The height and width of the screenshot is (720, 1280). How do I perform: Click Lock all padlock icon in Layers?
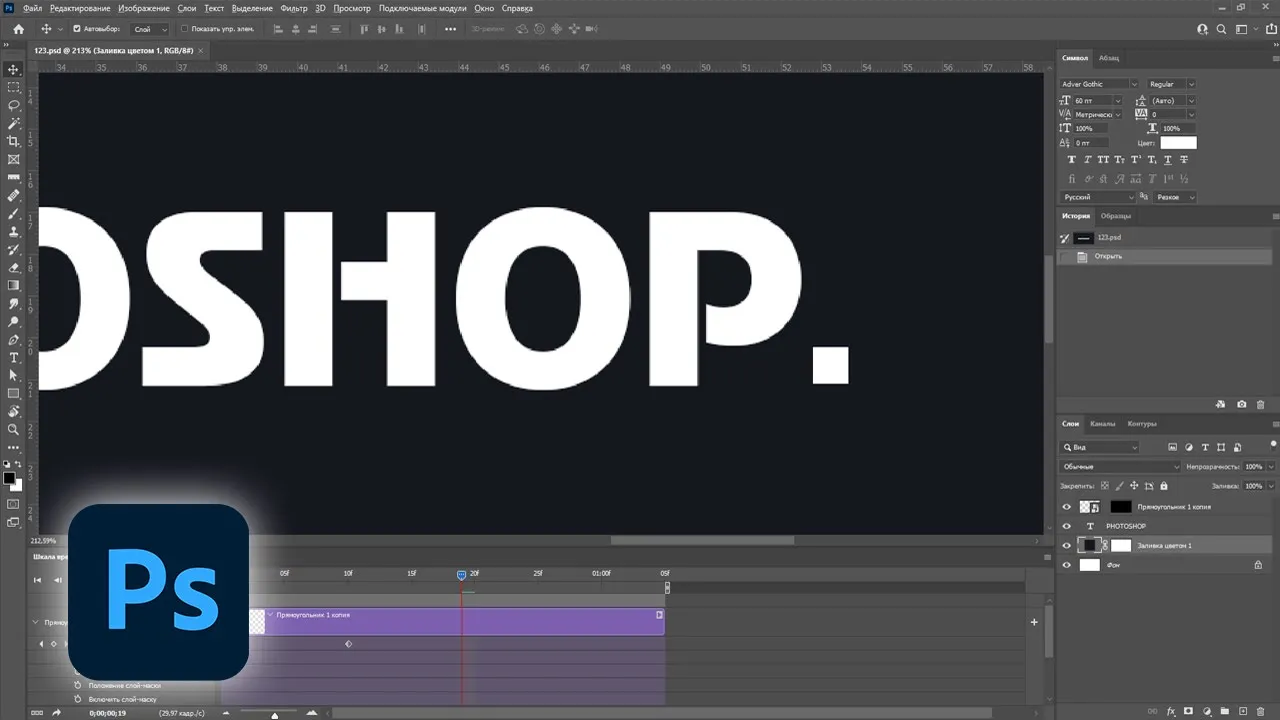(1163, 486)
